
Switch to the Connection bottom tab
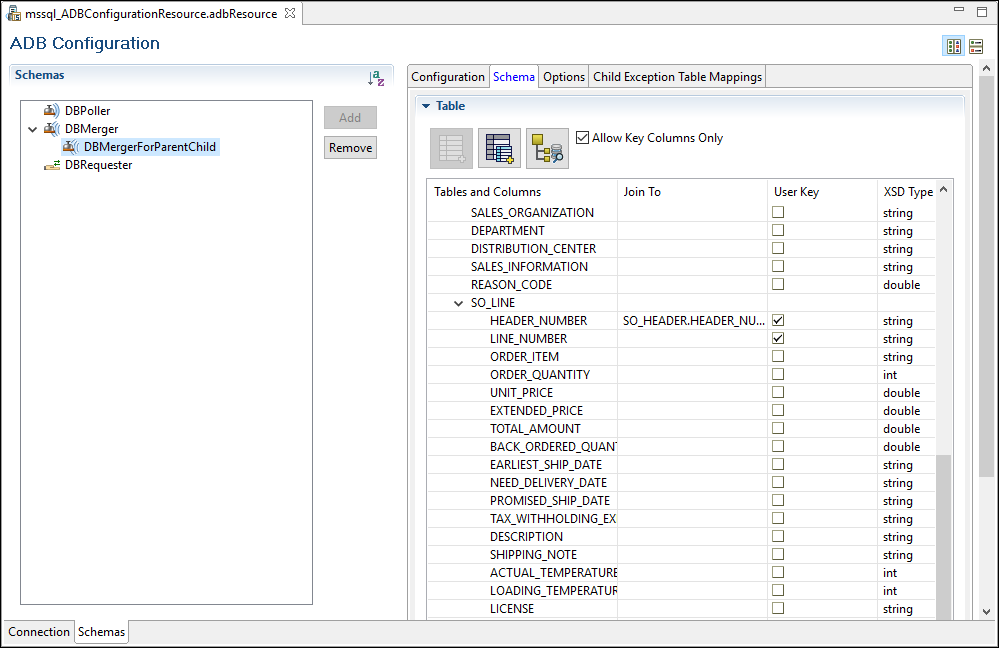tap(39, 632)
